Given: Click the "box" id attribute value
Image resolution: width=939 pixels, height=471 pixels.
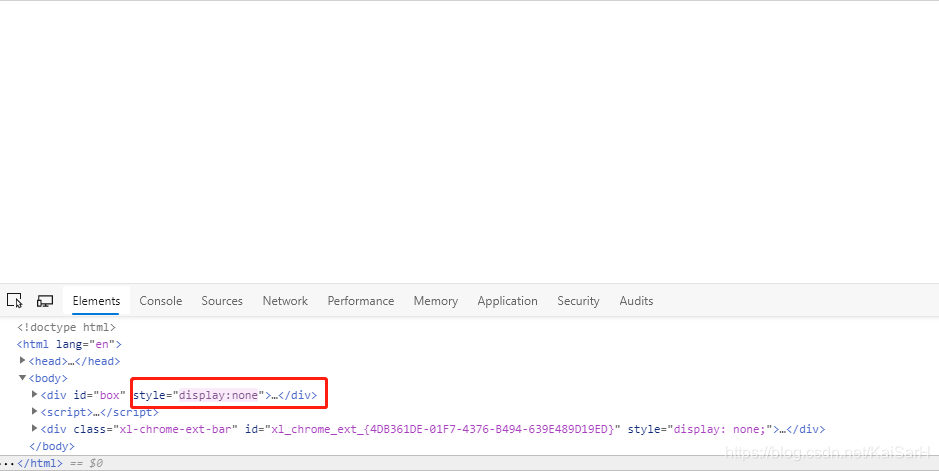Looking at the screenshot, I should [x=110, y=395].
